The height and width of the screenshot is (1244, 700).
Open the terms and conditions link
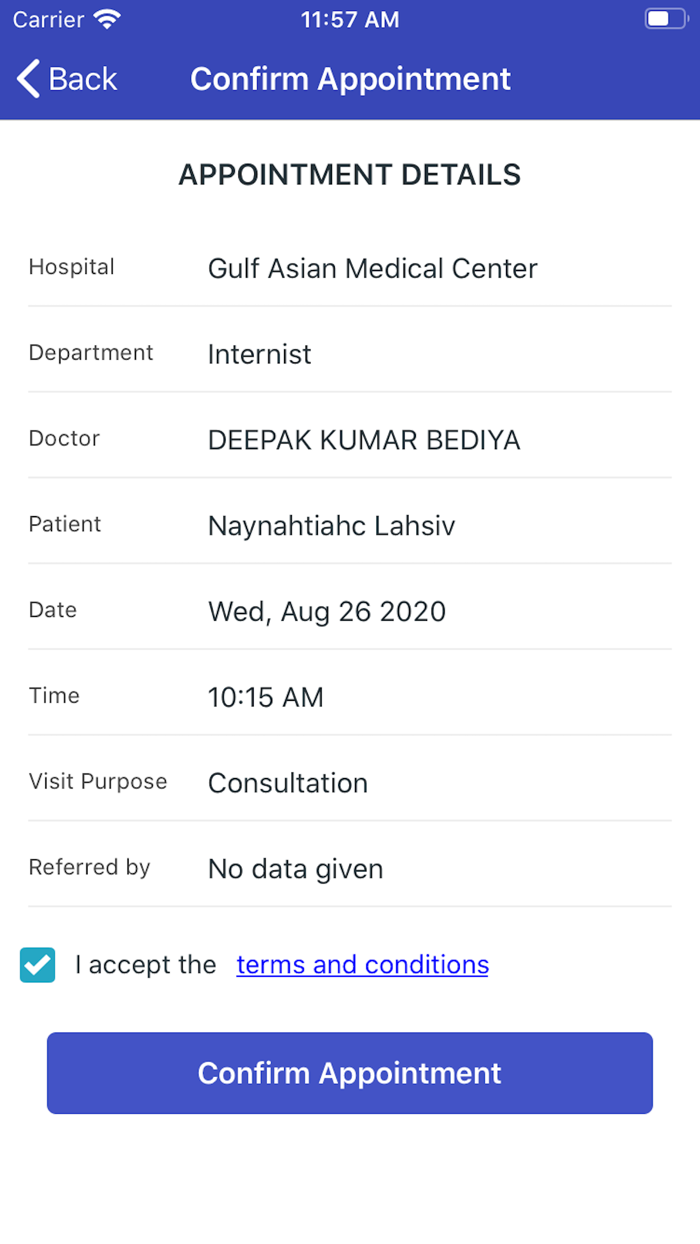(362, 965)
